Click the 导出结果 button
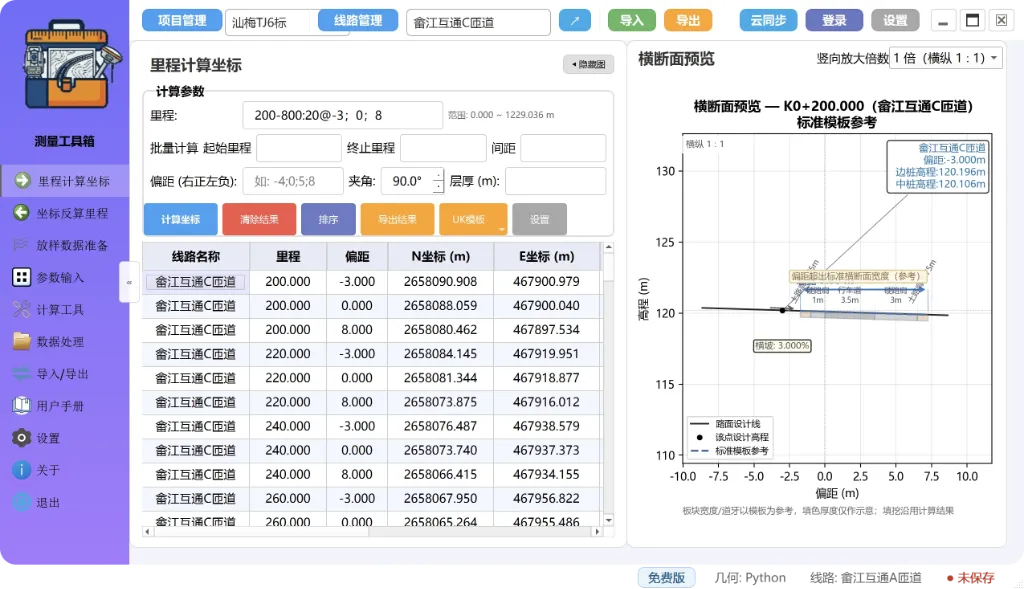1024x589 pixels. (x=397, y=219)
